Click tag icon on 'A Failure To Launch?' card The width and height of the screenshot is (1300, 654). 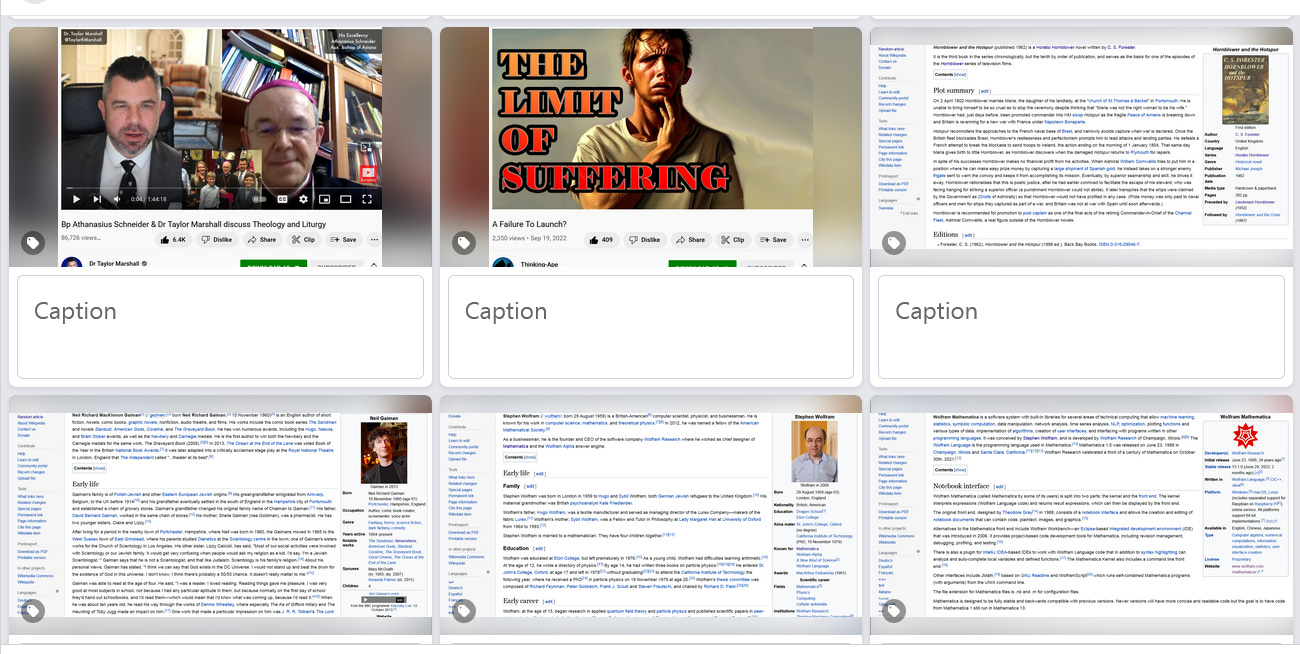(463, 243)
